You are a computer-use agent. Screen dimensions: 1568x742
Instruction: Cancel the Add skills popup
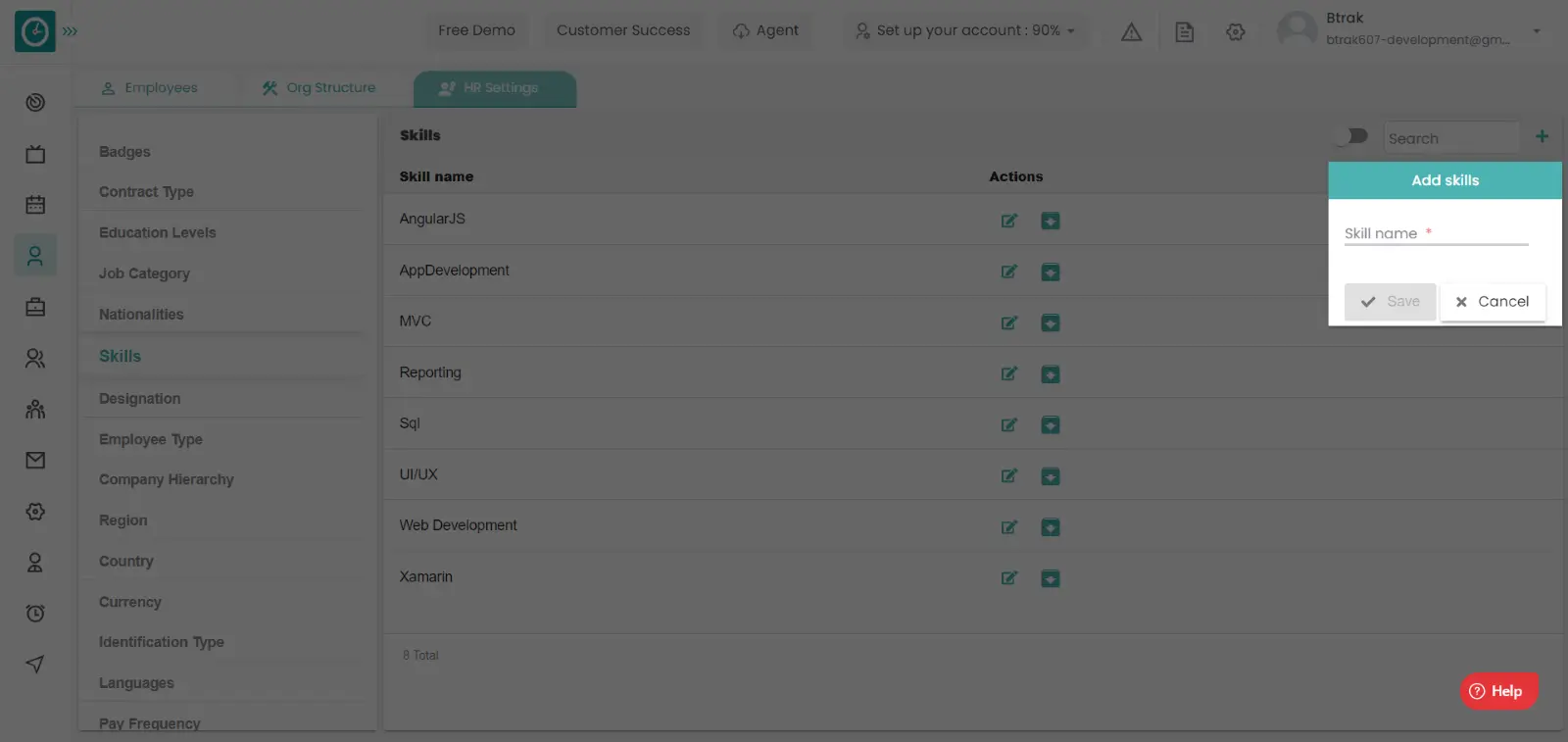pyautogui.click(x=1493, y=302)
